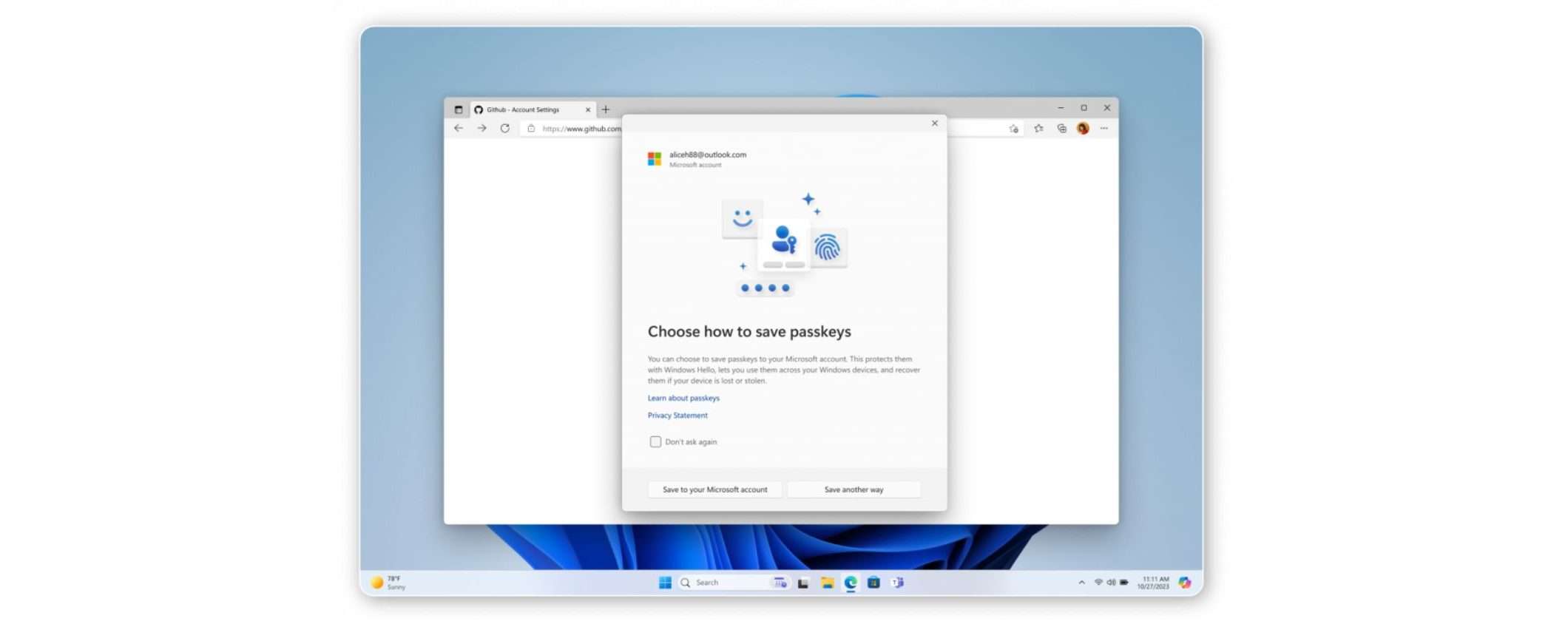Click the taskbar Search box
This screenshot has width=1568, height=627.
733,583
